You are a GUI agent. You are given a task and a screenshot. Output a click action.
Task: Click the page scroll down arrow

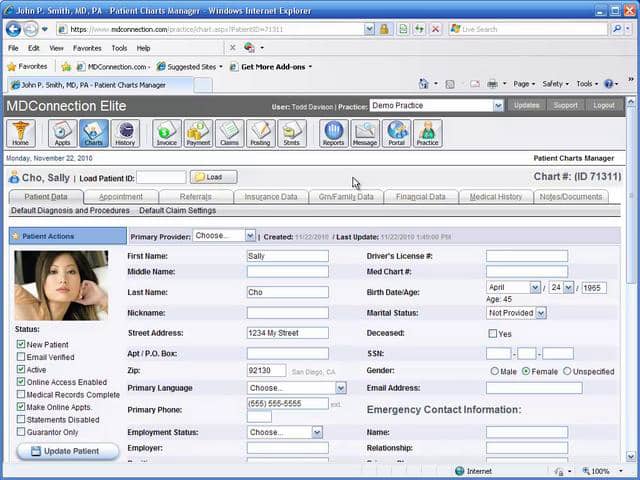pyautogui.click(x=631, y=456)
